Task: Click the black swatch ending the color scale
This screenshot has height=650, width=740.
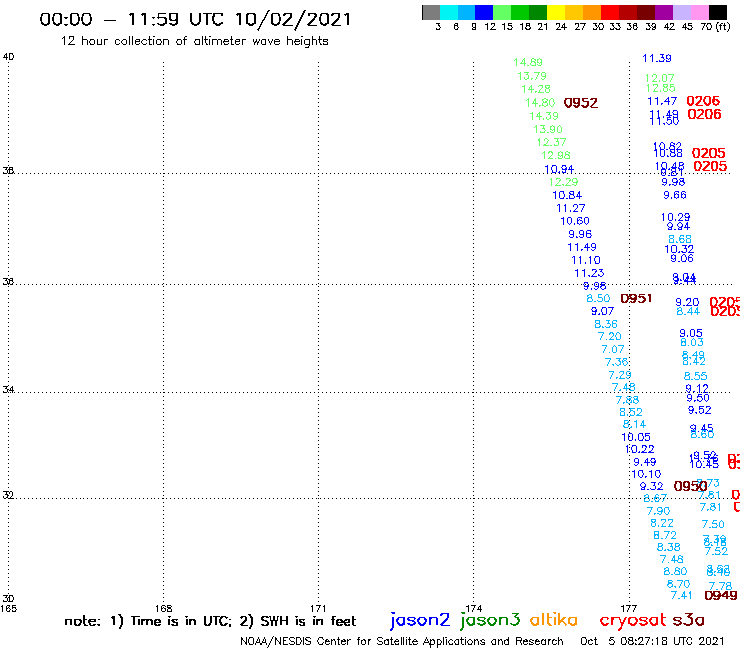Action: [717, 13]
